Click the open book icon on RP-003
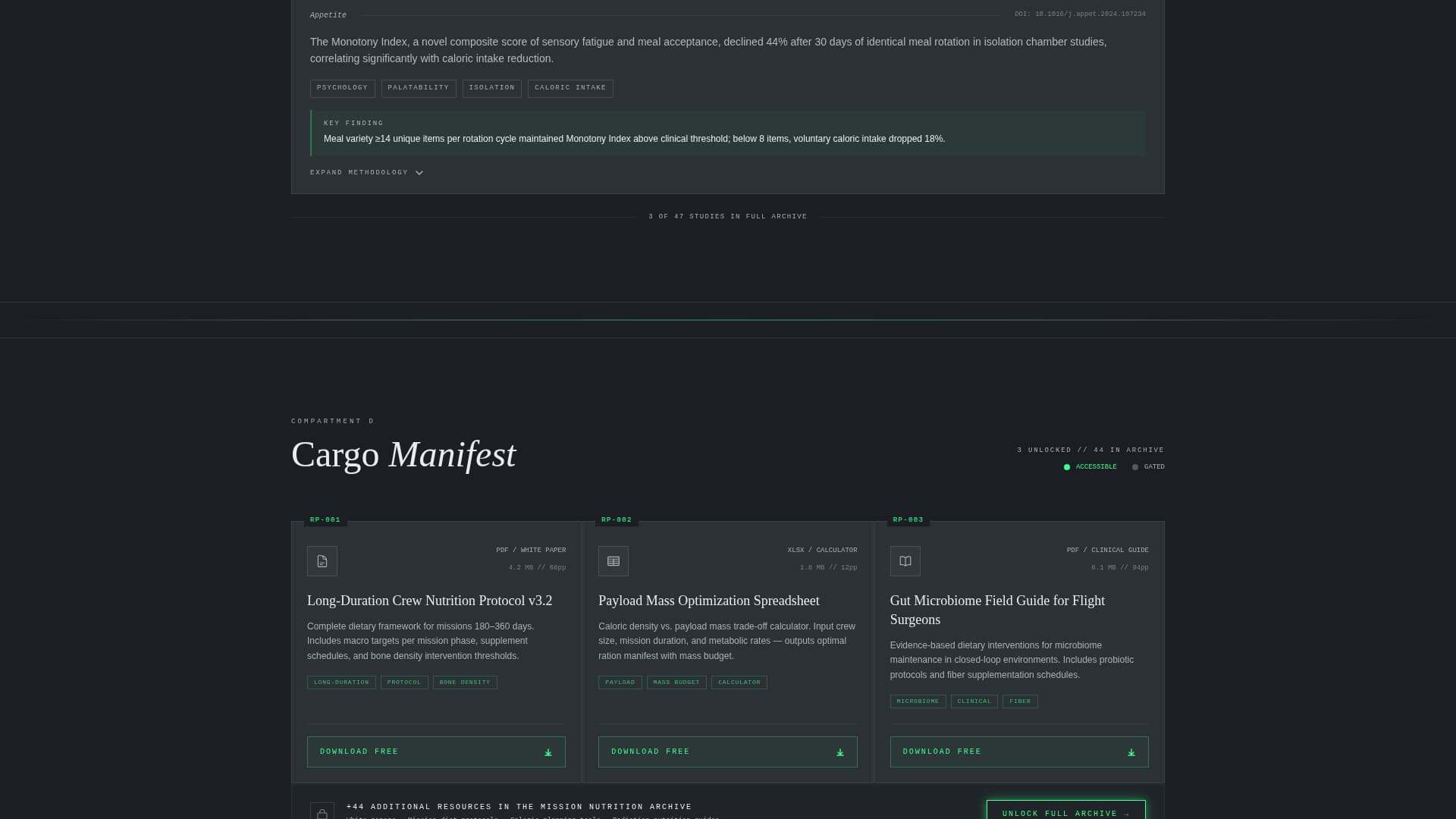The height and width of the screenshot is (819, 1456). pyautogui.click(x=905, y=561)
